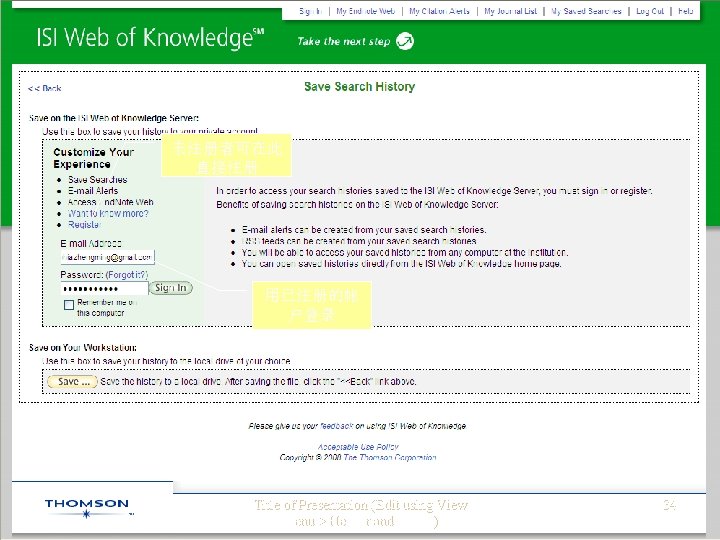Click the Save Search History heading

(360, 86)
